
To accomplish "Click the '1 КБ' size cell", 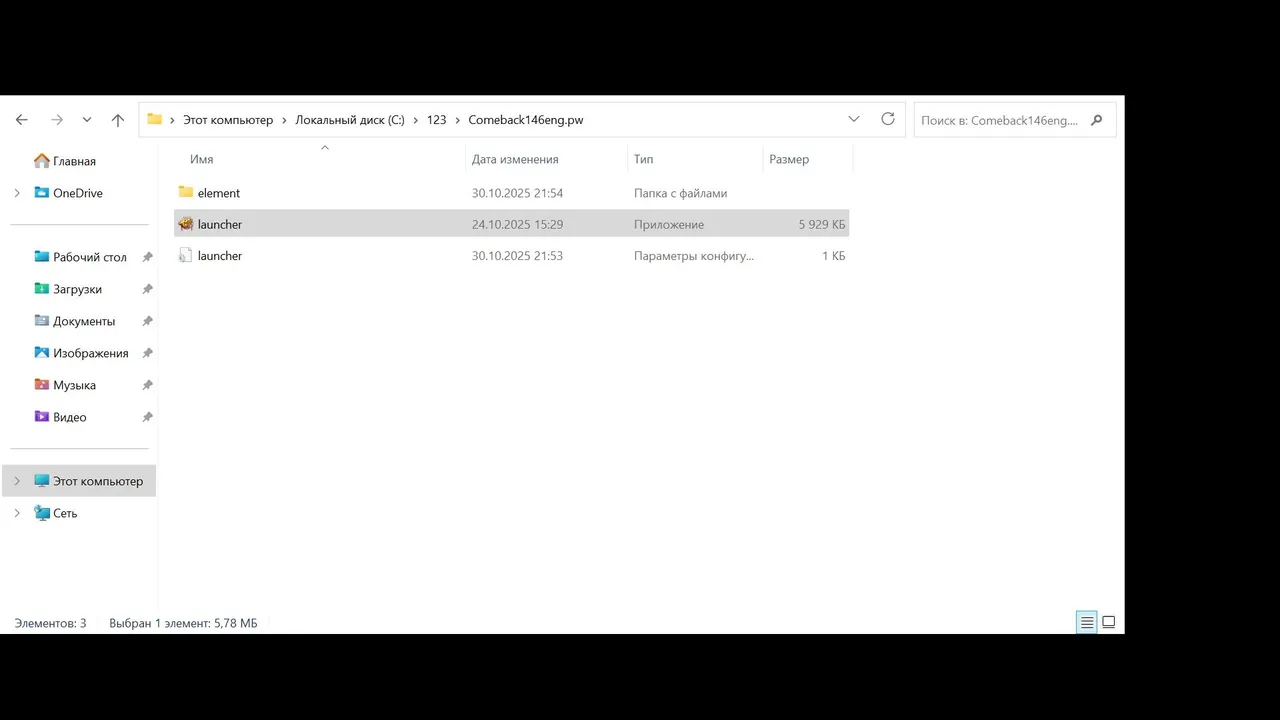I will pyautogui.click(x=834, y=256).
